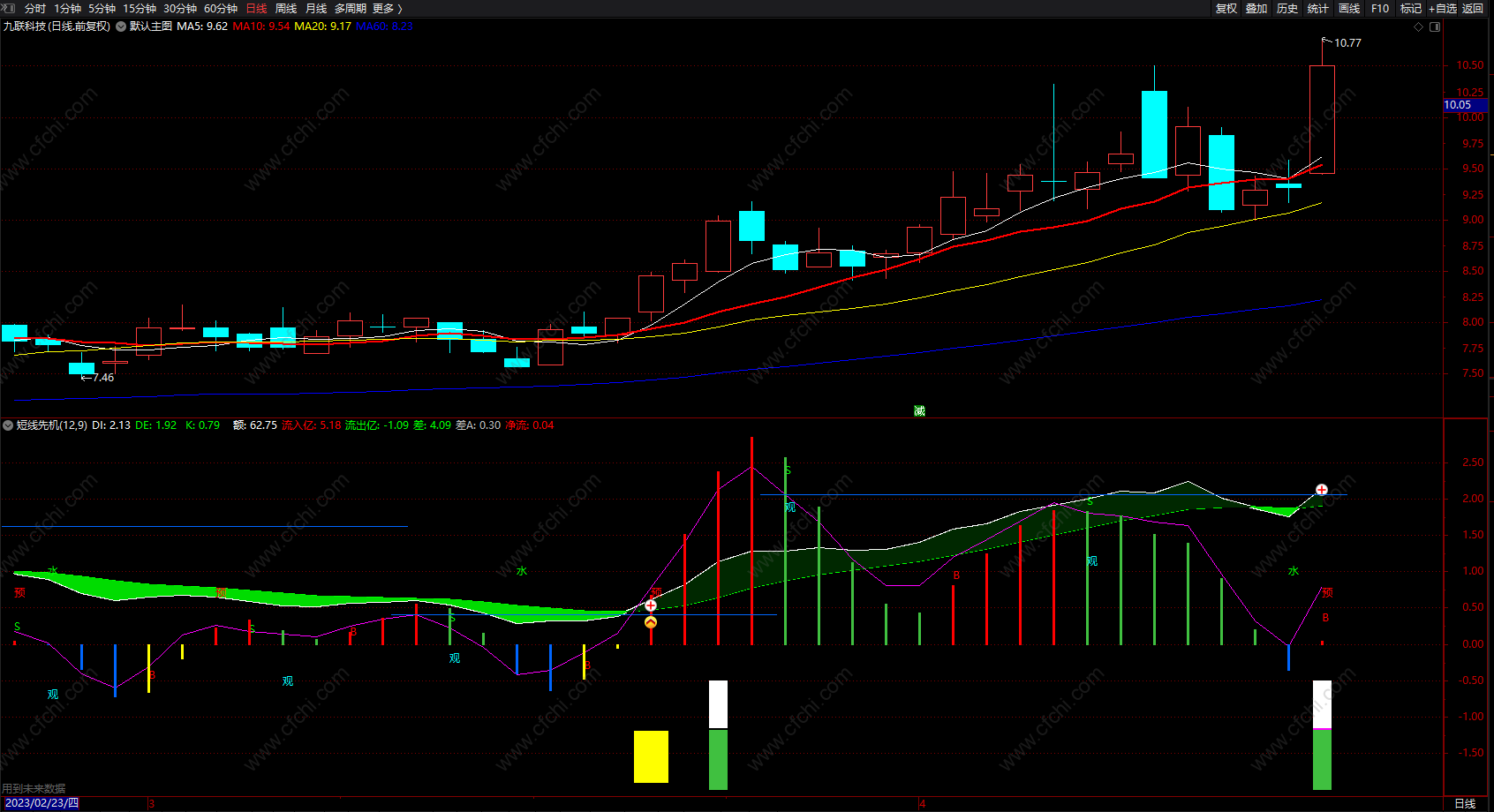Click the first red plus signal marker
Image resolution: width=1494 pixels, height=812 pixels.
[651, 605]
